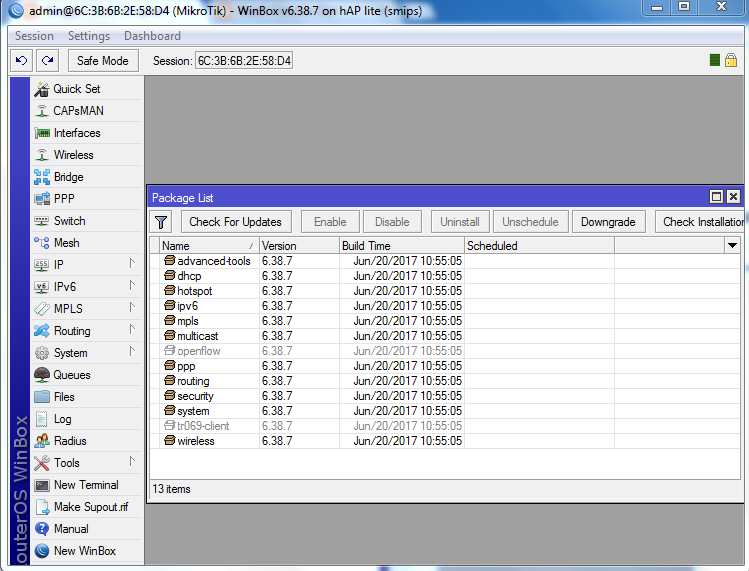Select the mpls package row
749x571 pixels.
[x=445, y=321]
